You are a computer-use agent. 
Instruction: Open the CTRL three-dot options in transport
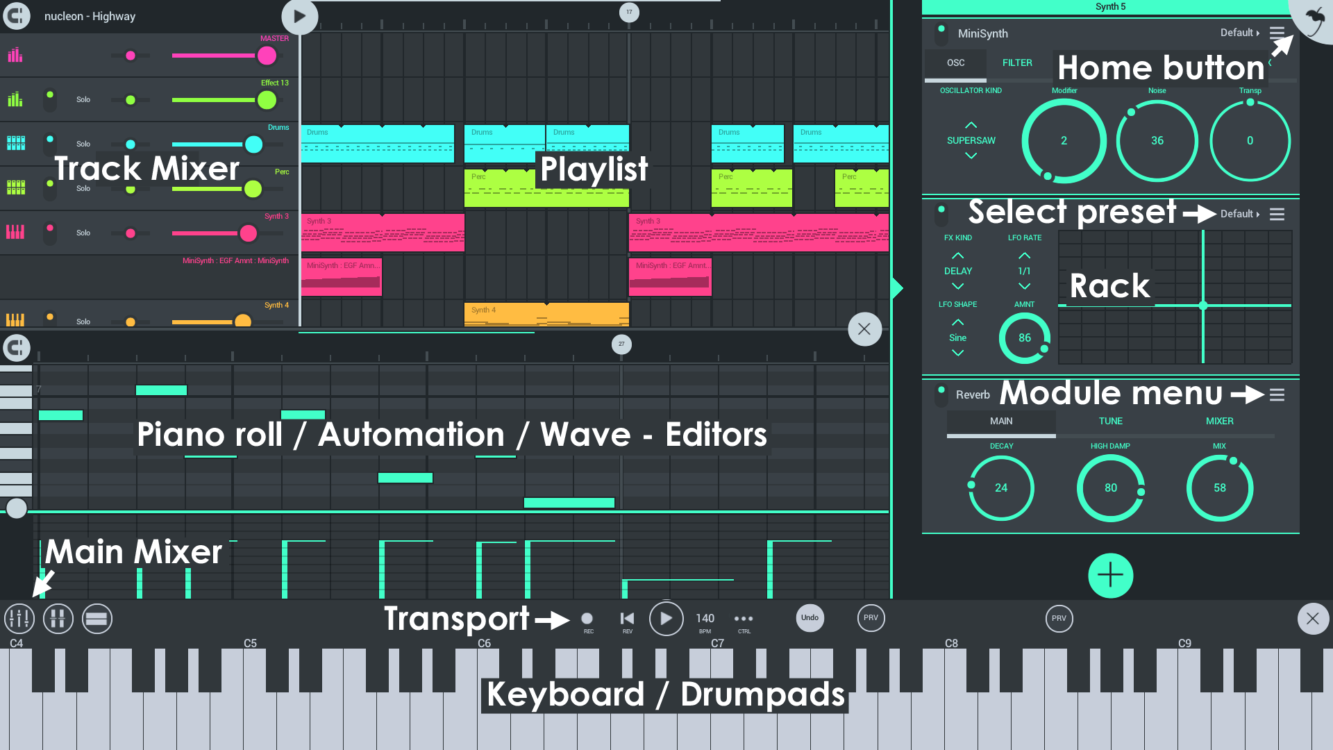click(743, 618)
